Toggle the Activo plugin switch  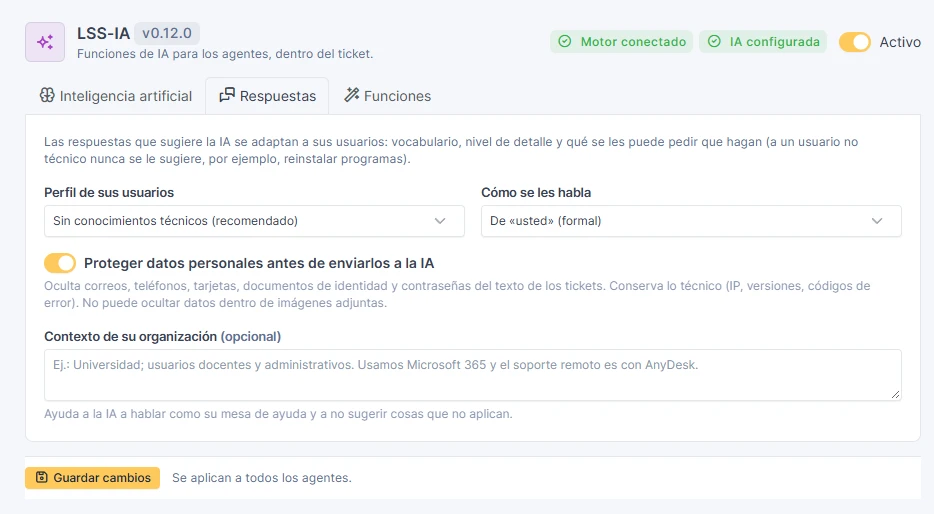855,42
